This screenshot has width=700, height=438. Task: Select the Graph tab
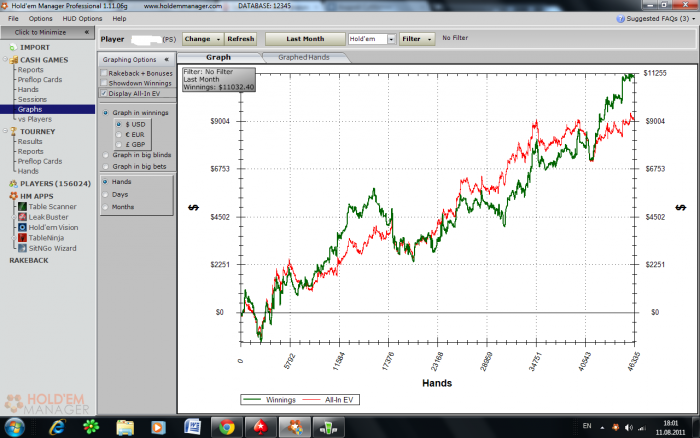[218, 57]
